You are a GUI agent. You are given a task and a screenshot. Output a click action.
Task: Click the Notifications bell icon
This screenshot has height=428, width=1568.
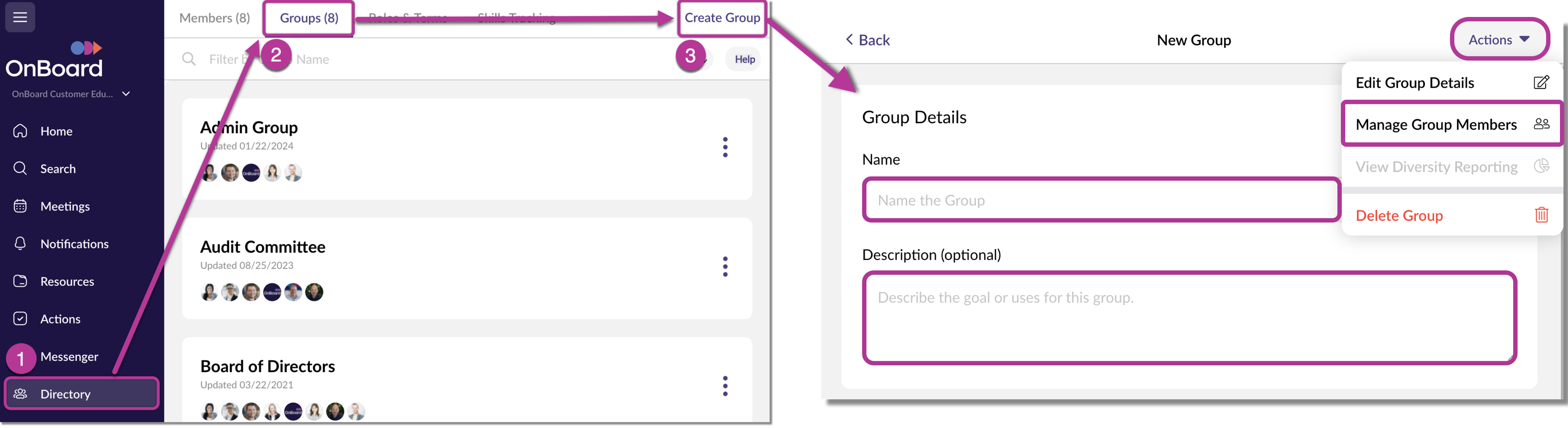pyautogui.click(x=20, y=243)
